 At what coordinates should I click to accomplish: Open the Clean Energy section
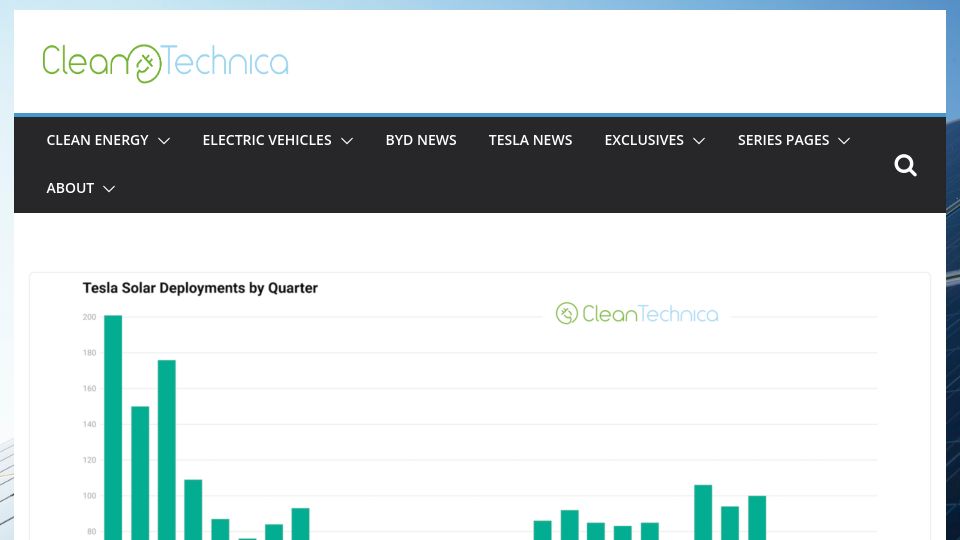pos(97,140)
